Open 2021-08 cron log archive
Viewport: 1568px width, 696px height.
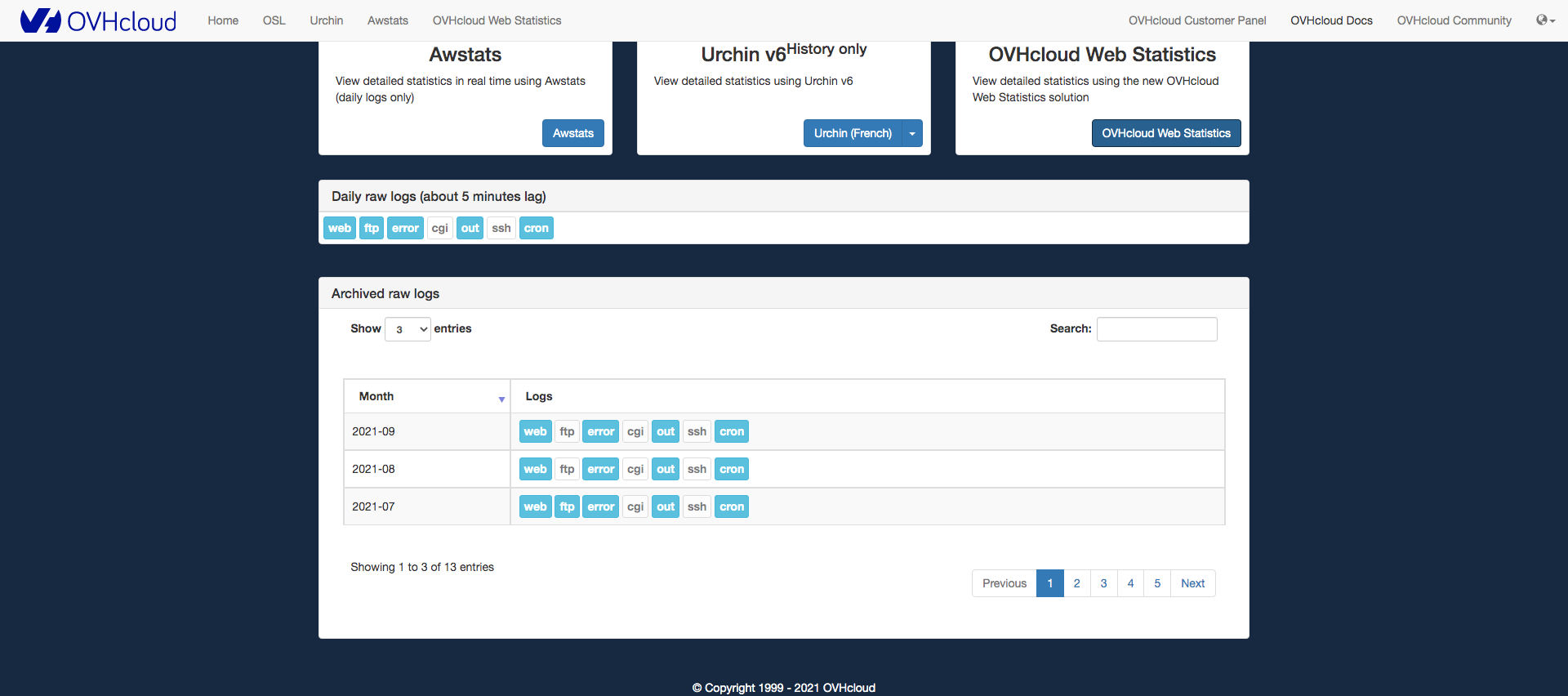(x=732, y=469)
